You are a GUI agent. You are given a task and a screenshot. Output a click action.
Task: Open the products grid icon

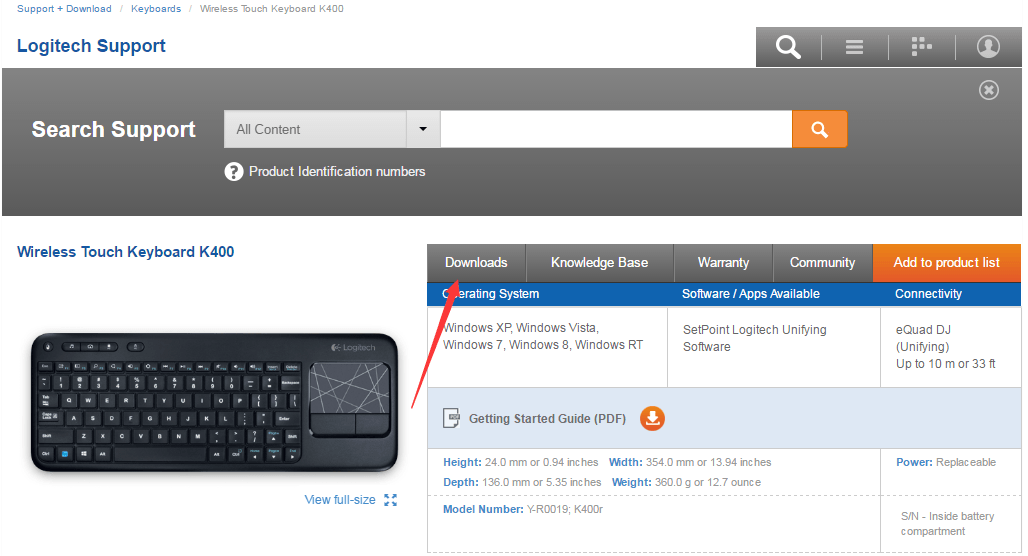pyautogui.click(x=921, y=47)
